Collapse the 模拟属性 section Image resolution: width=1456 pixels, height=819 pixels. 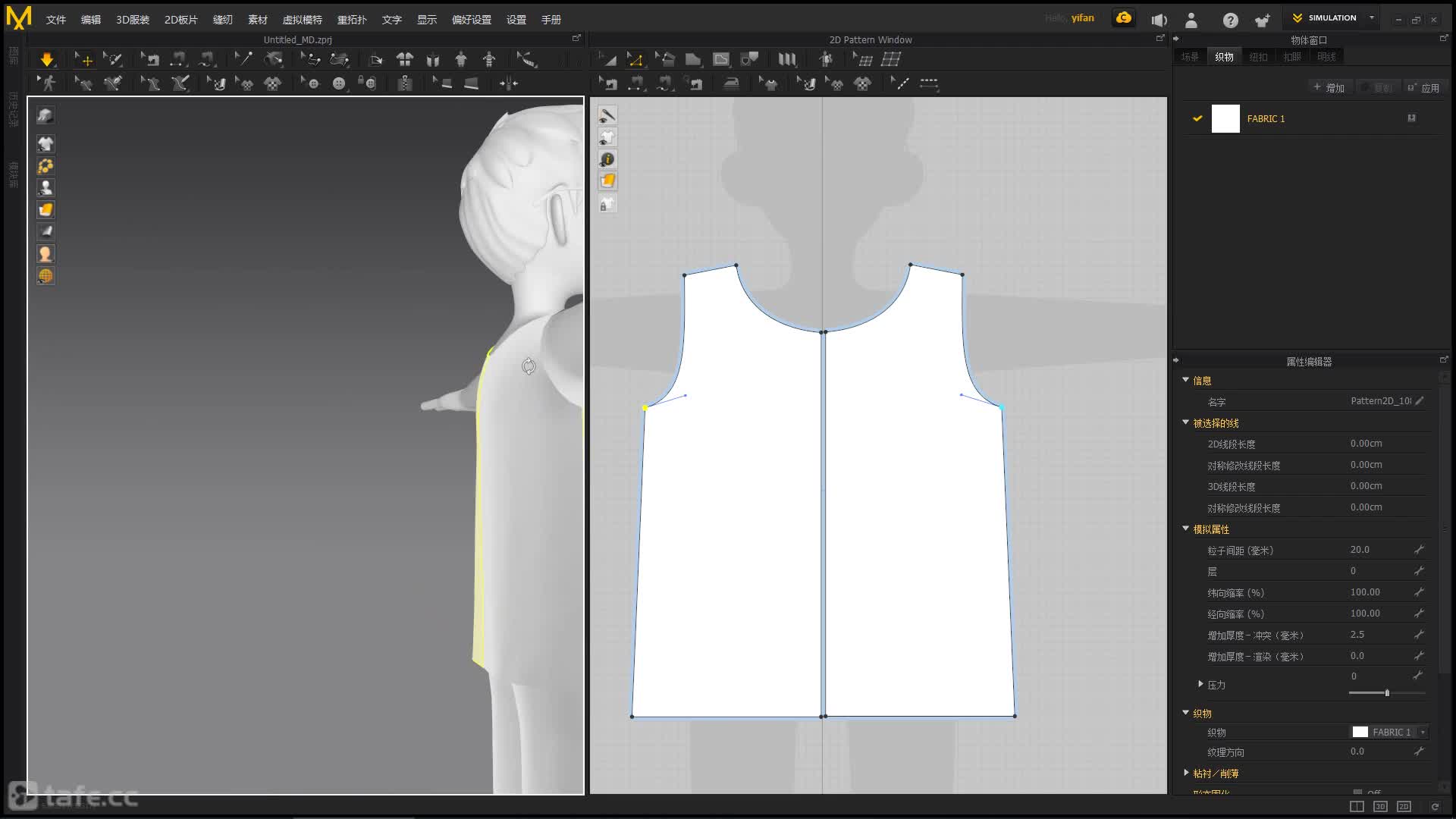pos(1185,529)
